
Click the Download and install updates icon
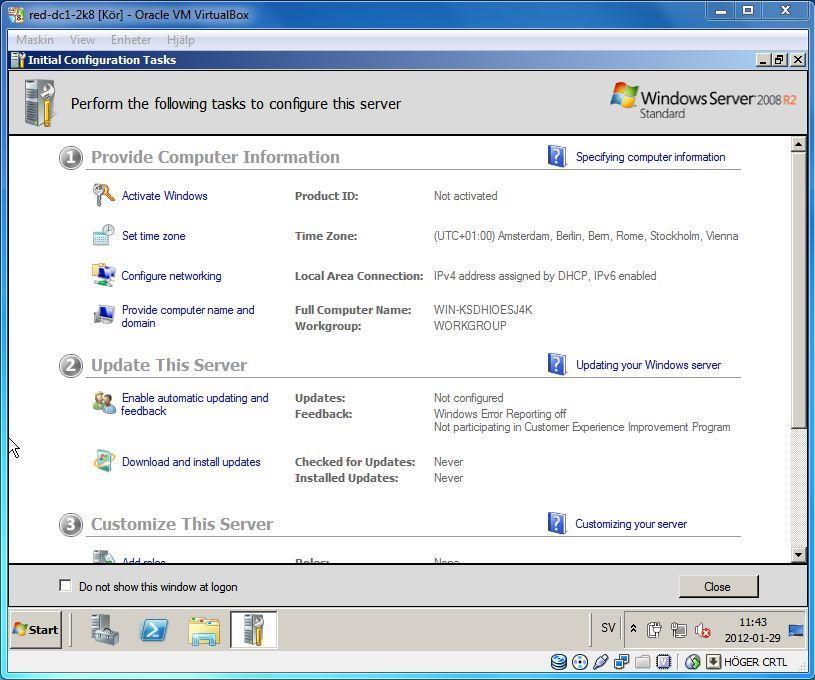pyautogui.click(x=103, y=461)
